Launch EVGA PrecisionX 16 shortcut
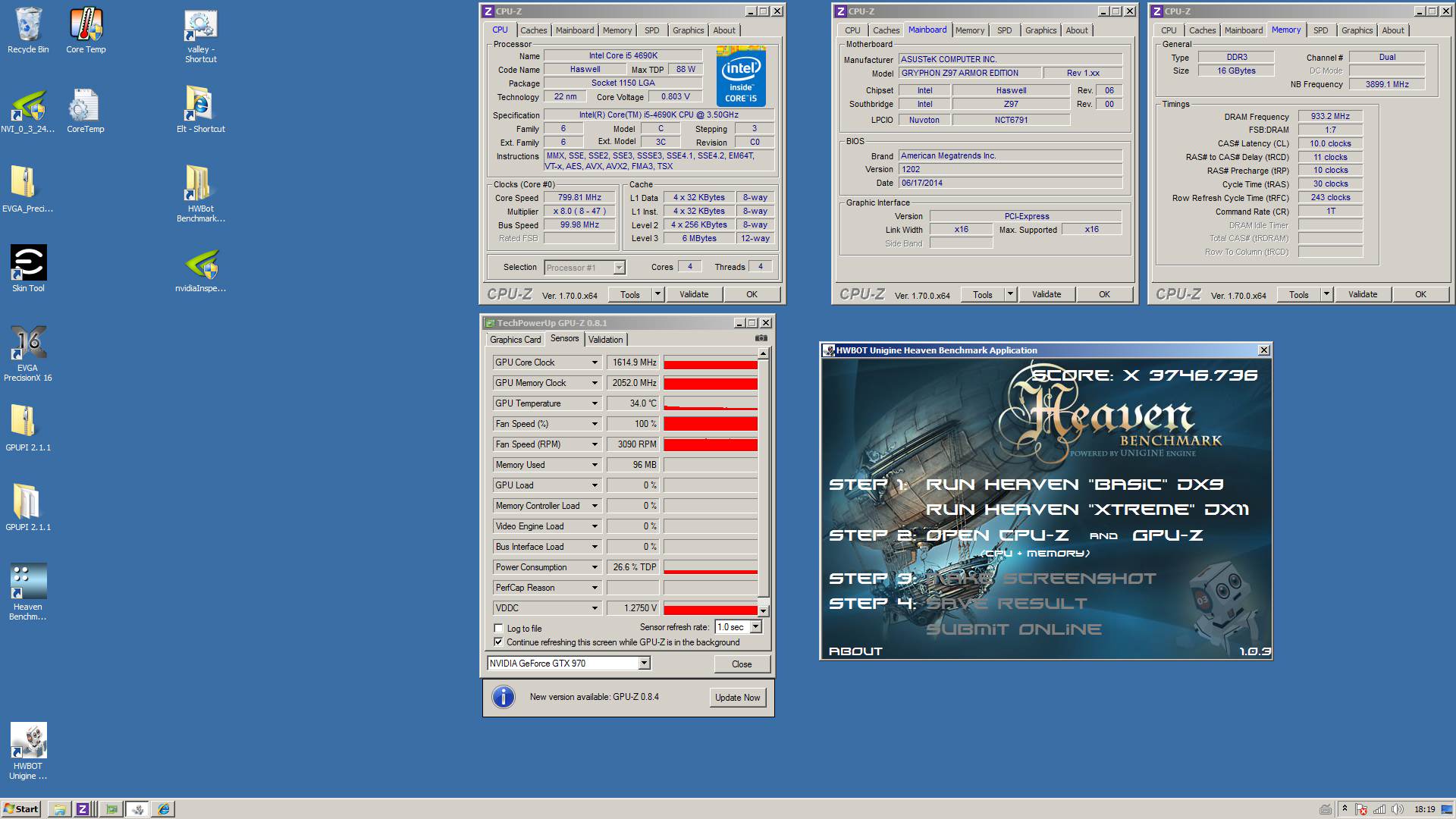 [x=28, y=353]
